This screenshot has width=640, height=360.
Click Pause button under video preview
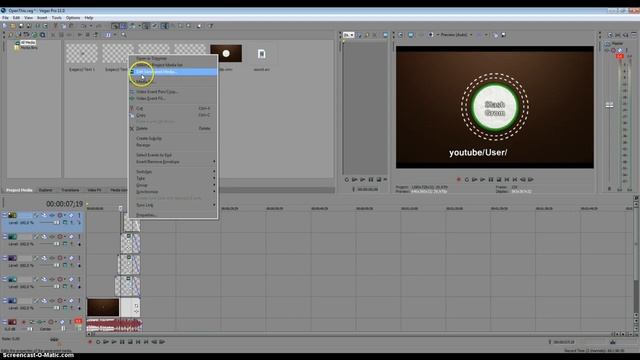point(491,180)
